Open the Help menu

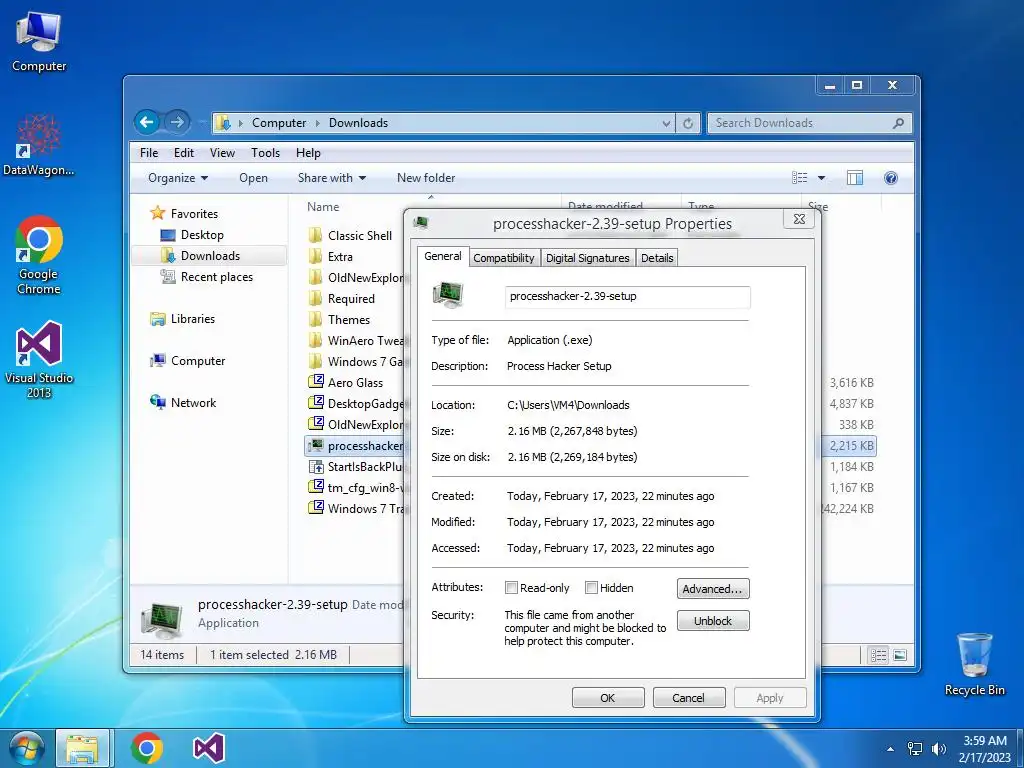308,153
